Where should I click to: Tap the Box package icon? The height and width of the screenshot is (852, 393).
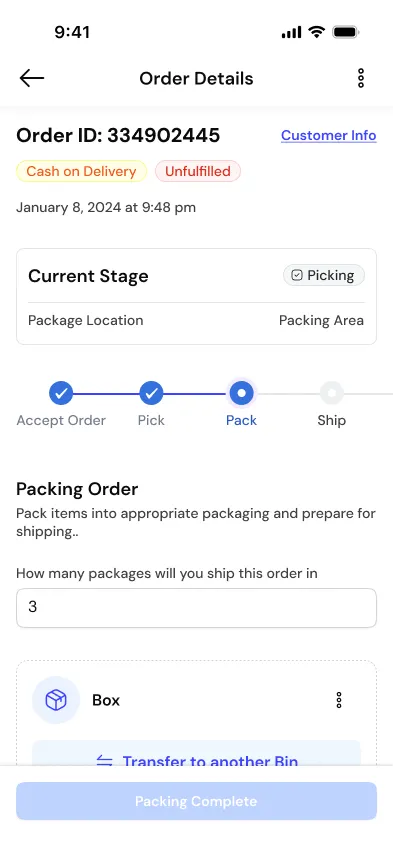click(x=56, y=700)
